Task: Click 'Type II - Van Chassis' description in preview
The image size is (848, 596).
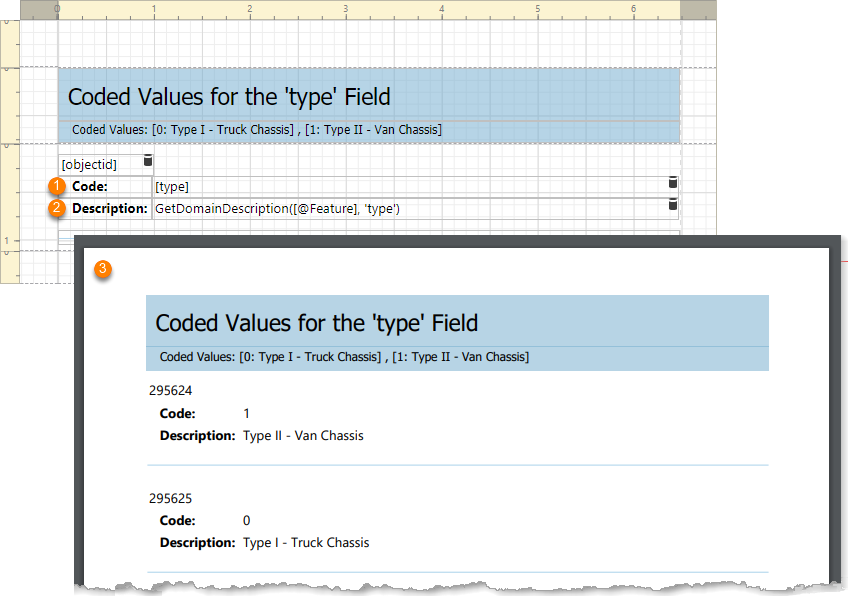Action: 303,435
